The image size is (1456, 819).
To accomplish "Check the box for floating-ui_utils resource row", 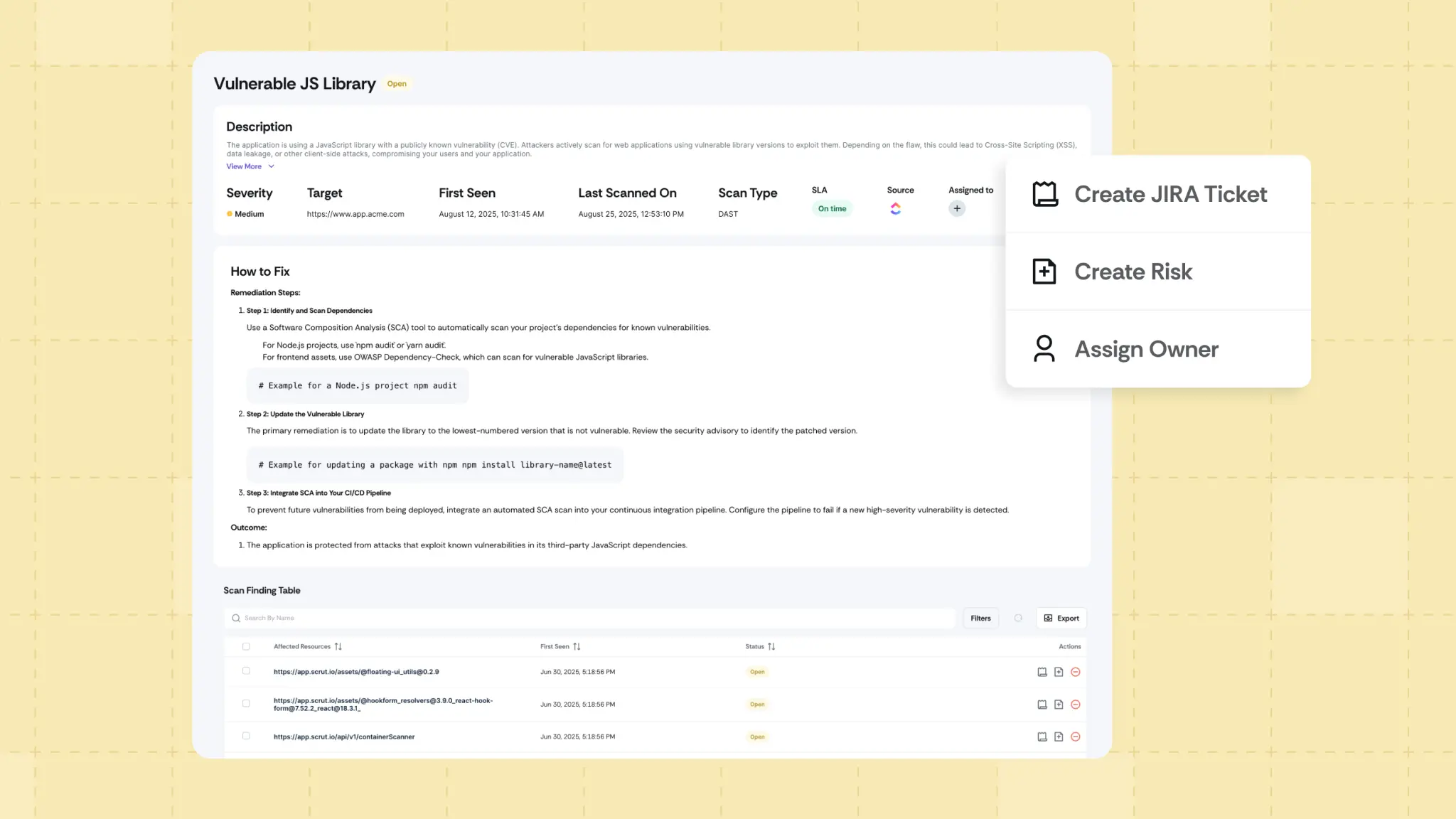I will point(246,671).
